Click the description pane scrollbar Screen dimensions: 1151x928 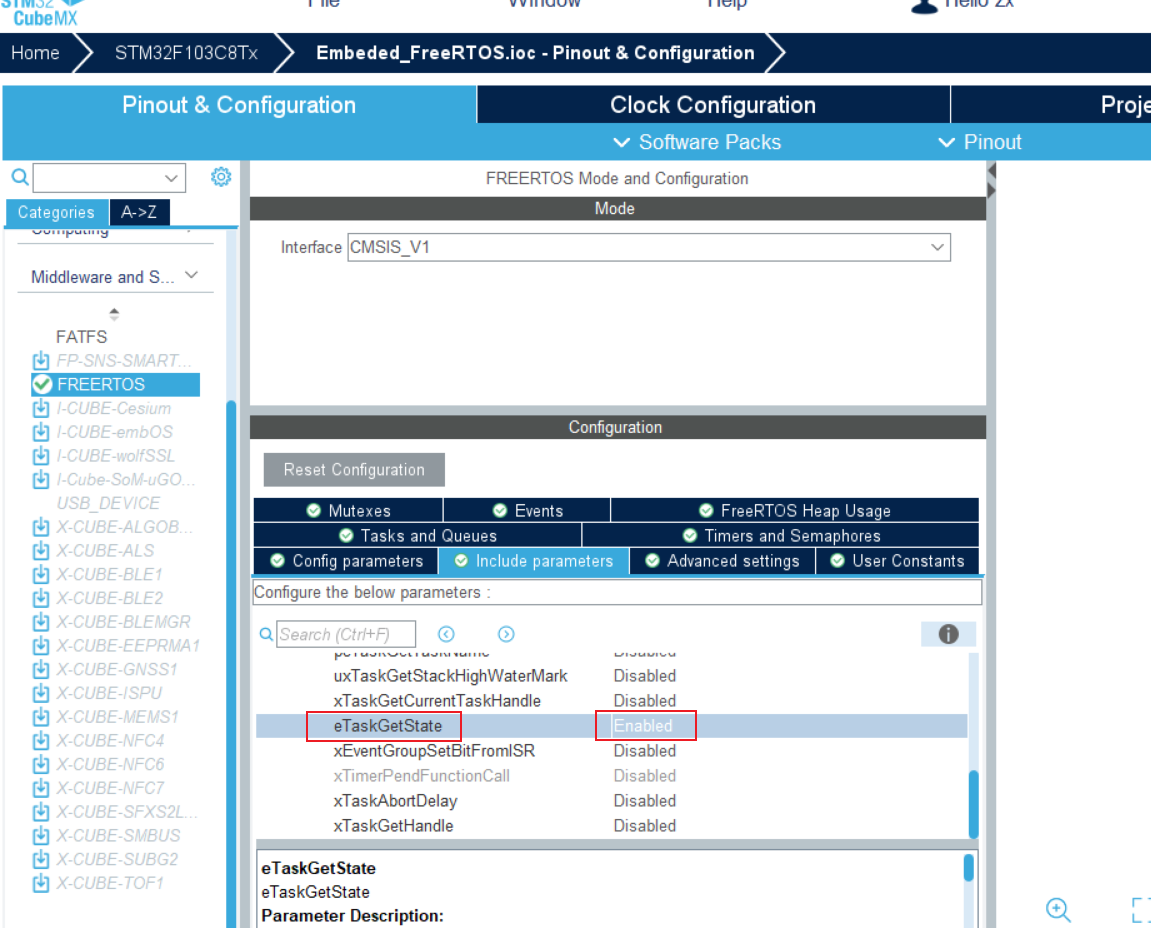click(968, 867)
